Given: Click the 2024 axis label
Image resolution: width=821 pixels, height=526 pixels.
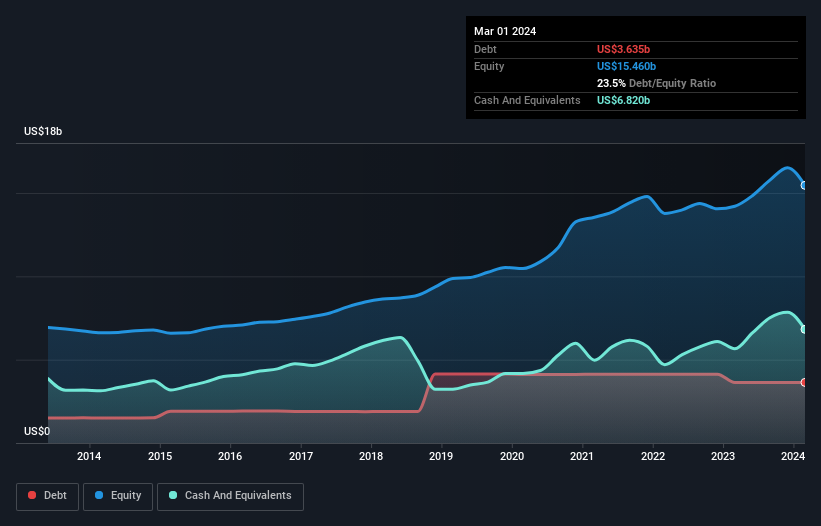Looking at the screenshot, I should tap(793, 456).
